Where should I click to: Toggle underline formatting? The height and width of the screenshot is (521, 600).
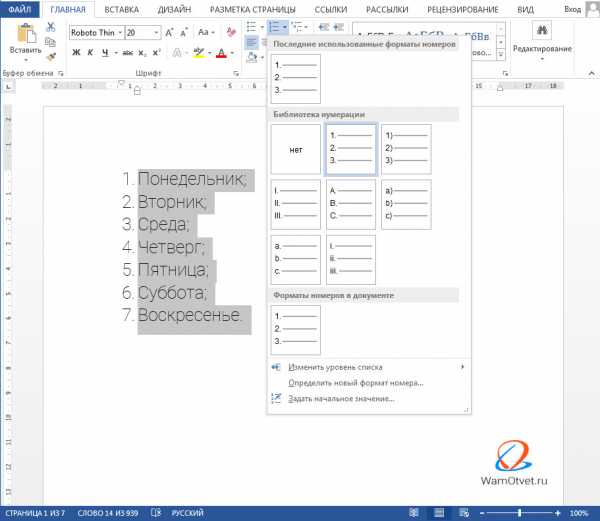[102, 52]
